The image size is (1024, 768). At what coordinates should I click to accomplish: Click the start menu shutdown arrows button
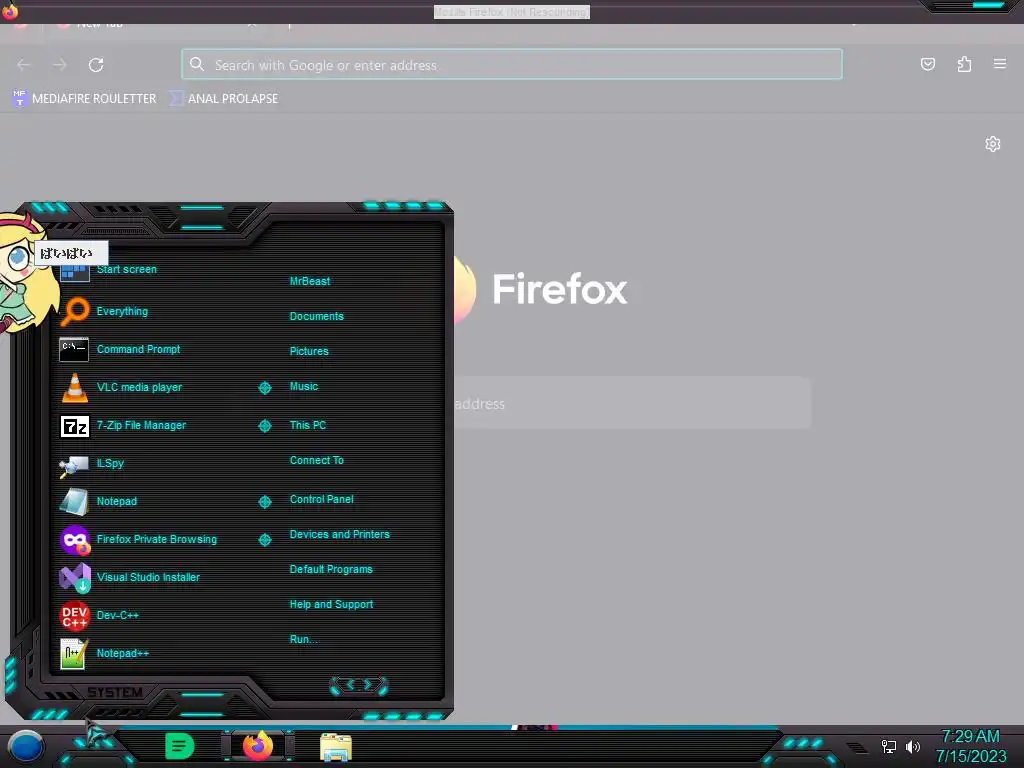click(359, 685)
